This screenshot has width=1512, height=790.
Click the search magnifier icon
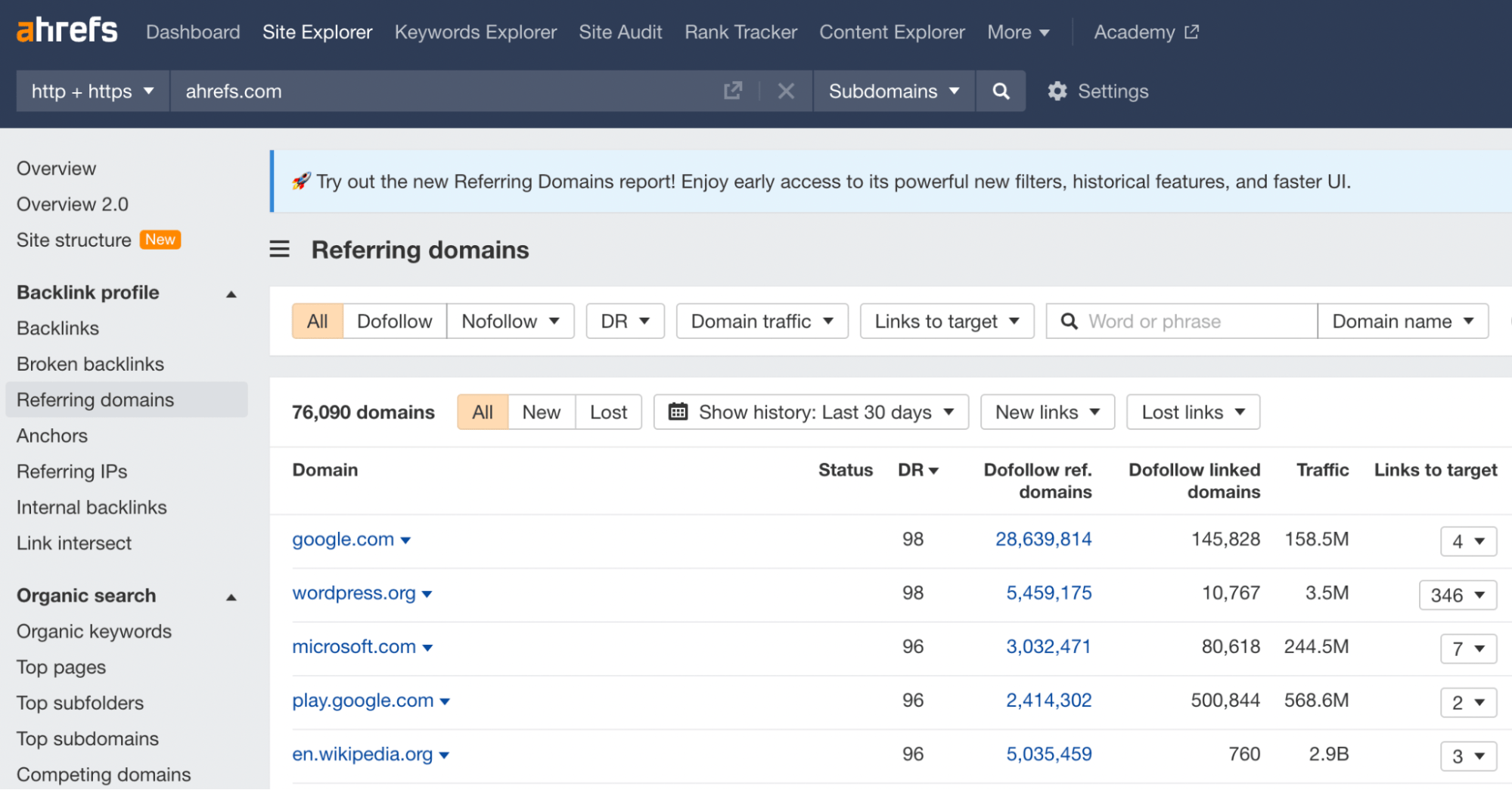(1000, 91)
